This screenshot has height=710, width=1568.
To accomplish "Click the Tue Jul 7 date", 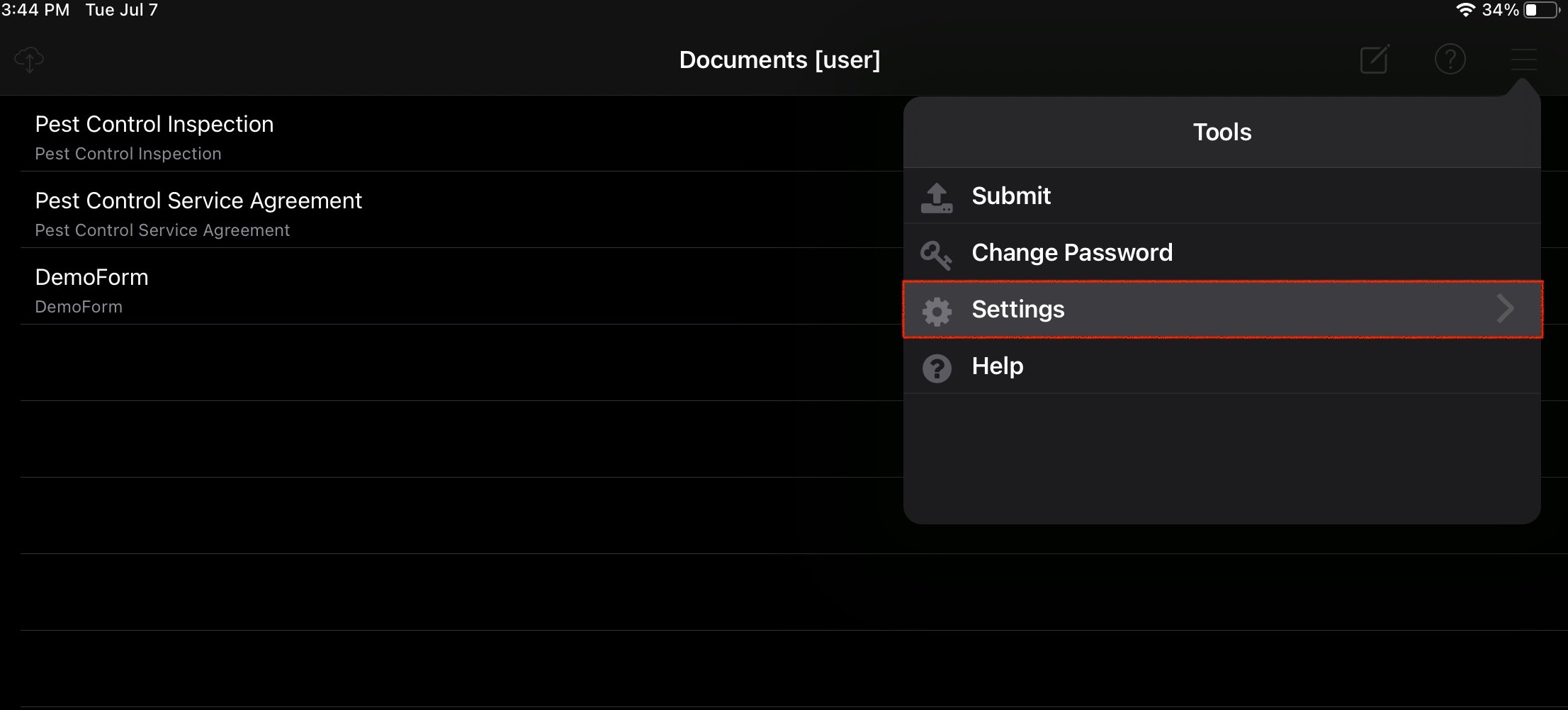I will [x=122, y=10].
